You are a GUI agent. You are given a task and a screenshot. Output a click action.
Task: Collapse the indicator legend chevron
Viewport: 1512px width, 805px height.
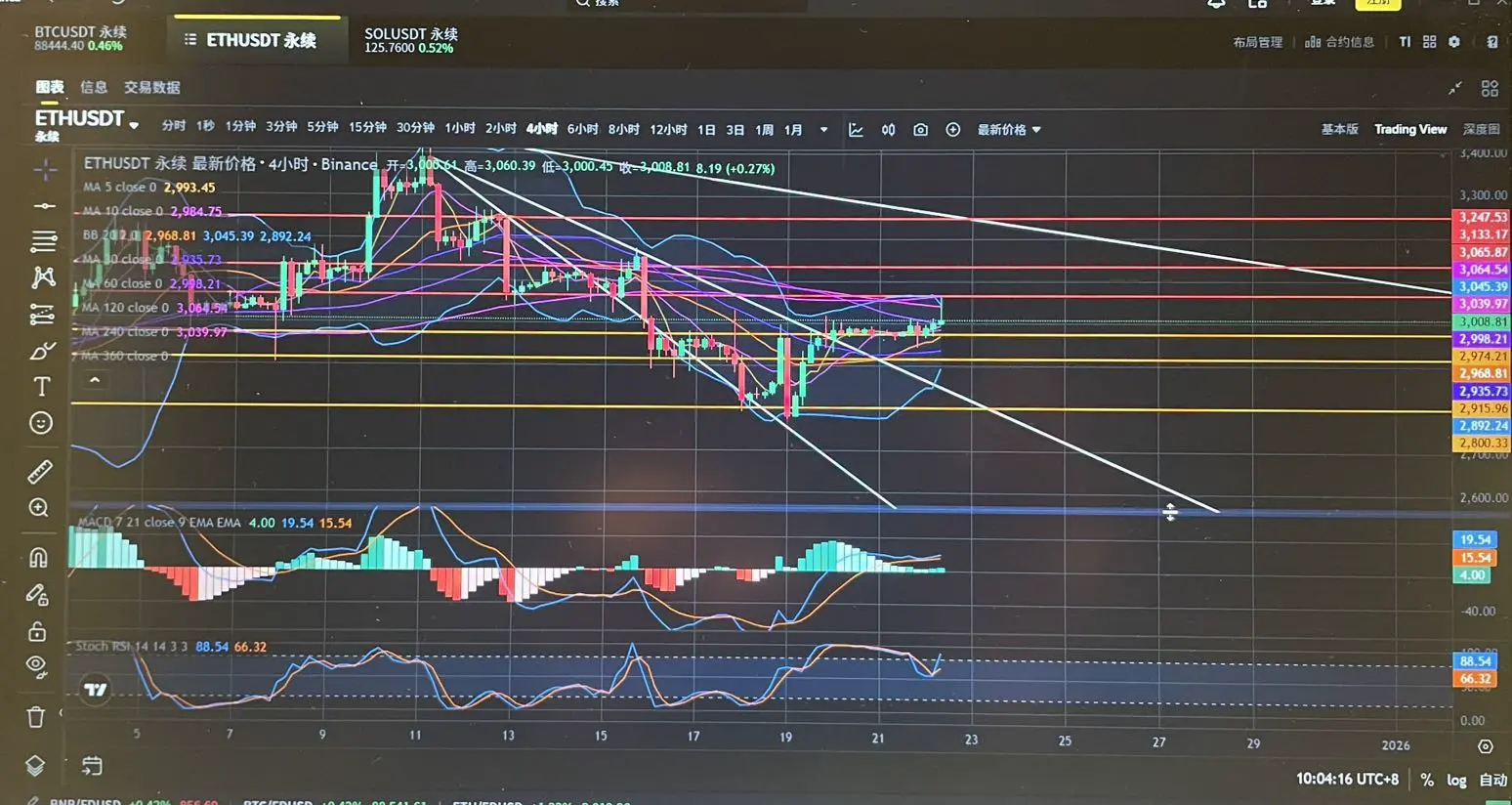pyautogui.click(x=95, y=380)
